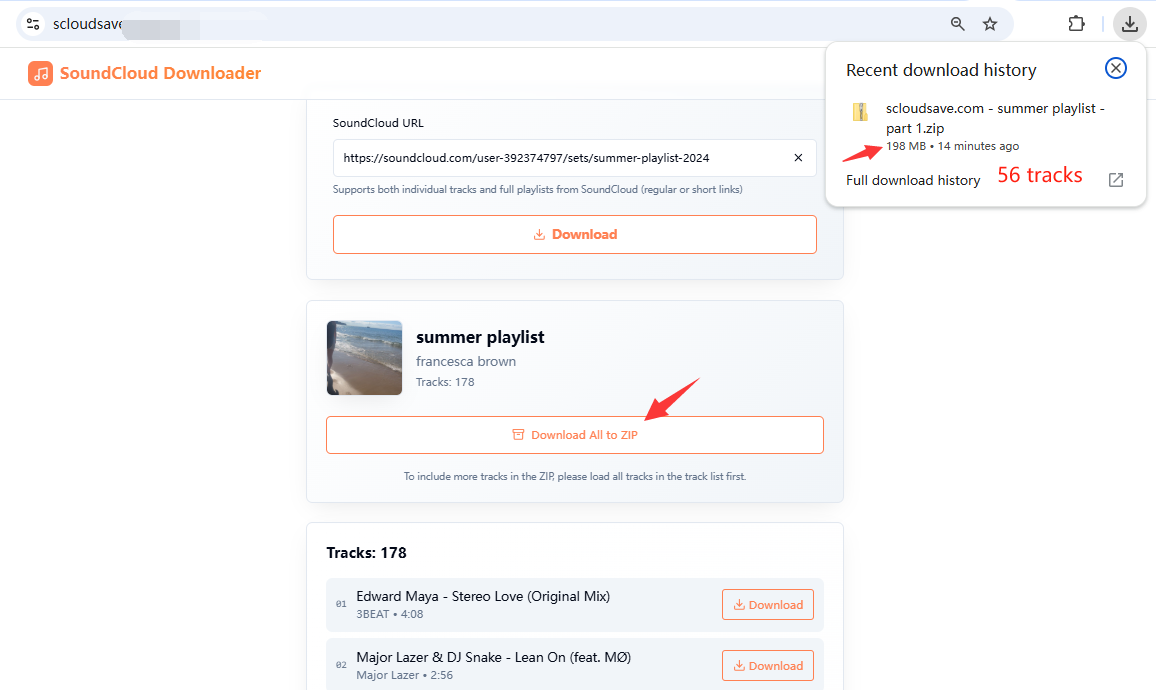Bookmark this page with the star icon
1156x690 pixels.
989,24
